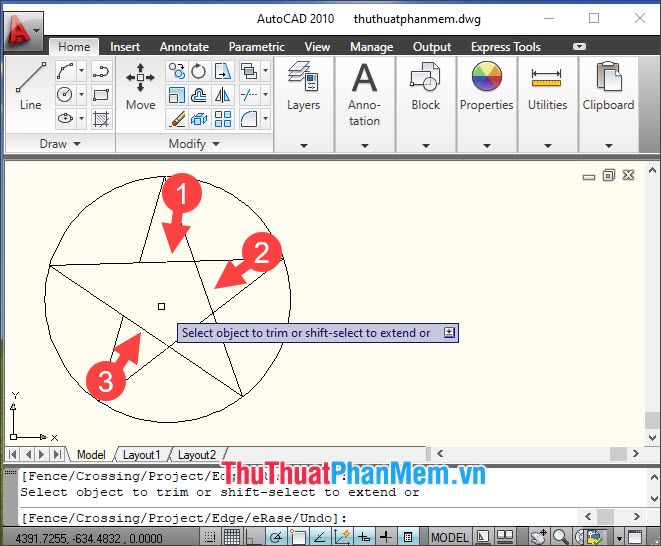Open the Pan tool in status bar
The image size is (661, 546).
(x=539, y=537)
